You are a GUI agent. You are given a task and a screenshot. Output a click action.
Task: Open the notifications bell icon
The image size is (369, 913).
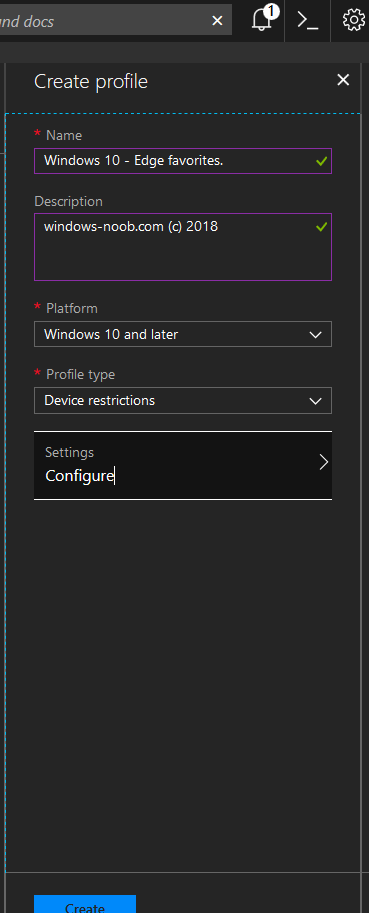(x=262, y=20)
